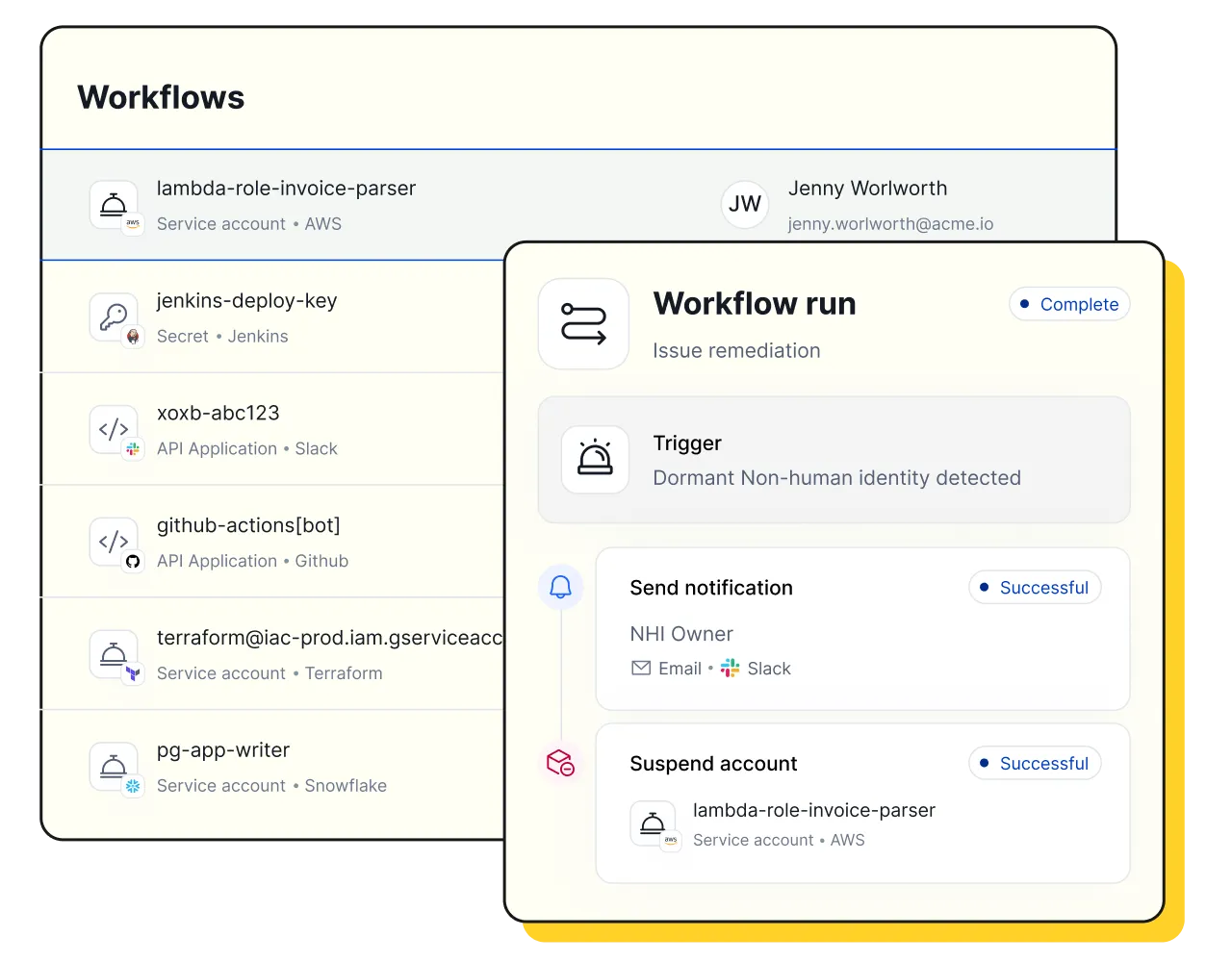Viewport: 1232px width, 962px height.
Task: Click the AWS service account icon beside lambda-role-invoice-parser
Action: tap(113, 204)
